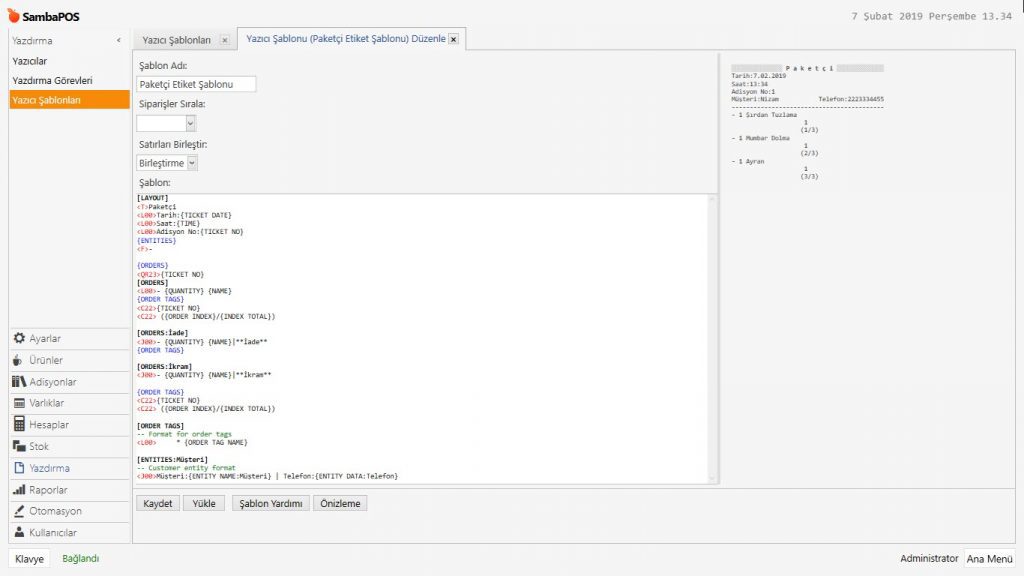Screen dimensions: 1024x576
Task: Click the Otomasyon lightning icon
Action: [19, 511]
